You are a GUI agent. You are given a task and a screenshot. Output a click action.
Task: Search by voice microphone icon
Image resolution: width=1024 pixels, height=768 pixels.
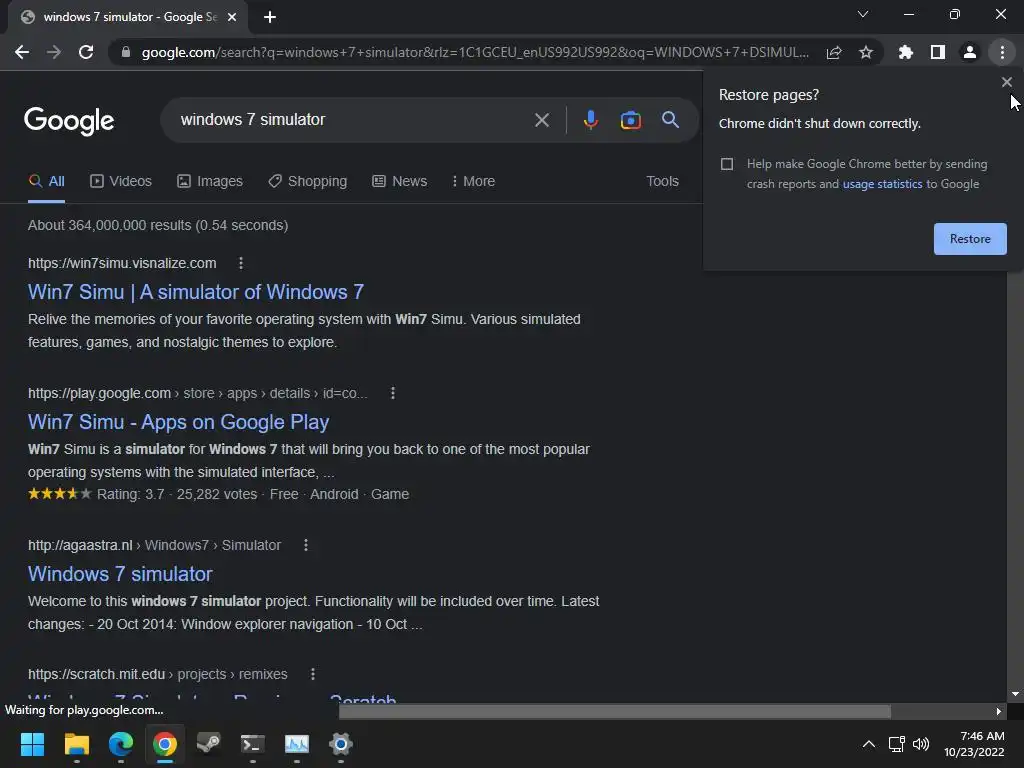click(x=590, y=120)
